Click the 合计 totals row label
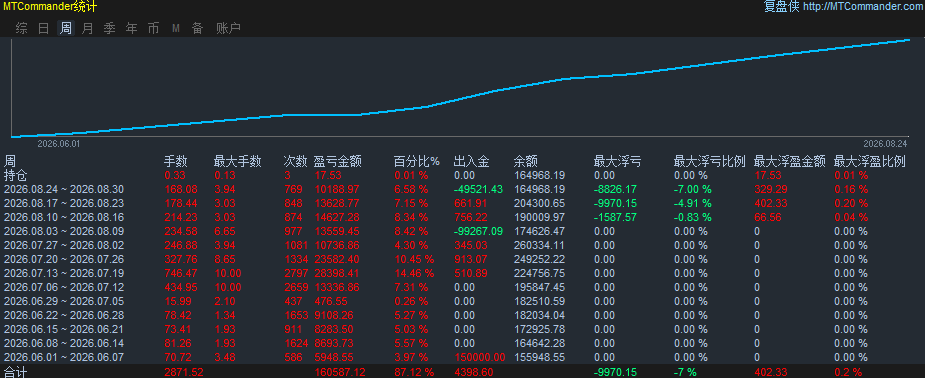 16,372
